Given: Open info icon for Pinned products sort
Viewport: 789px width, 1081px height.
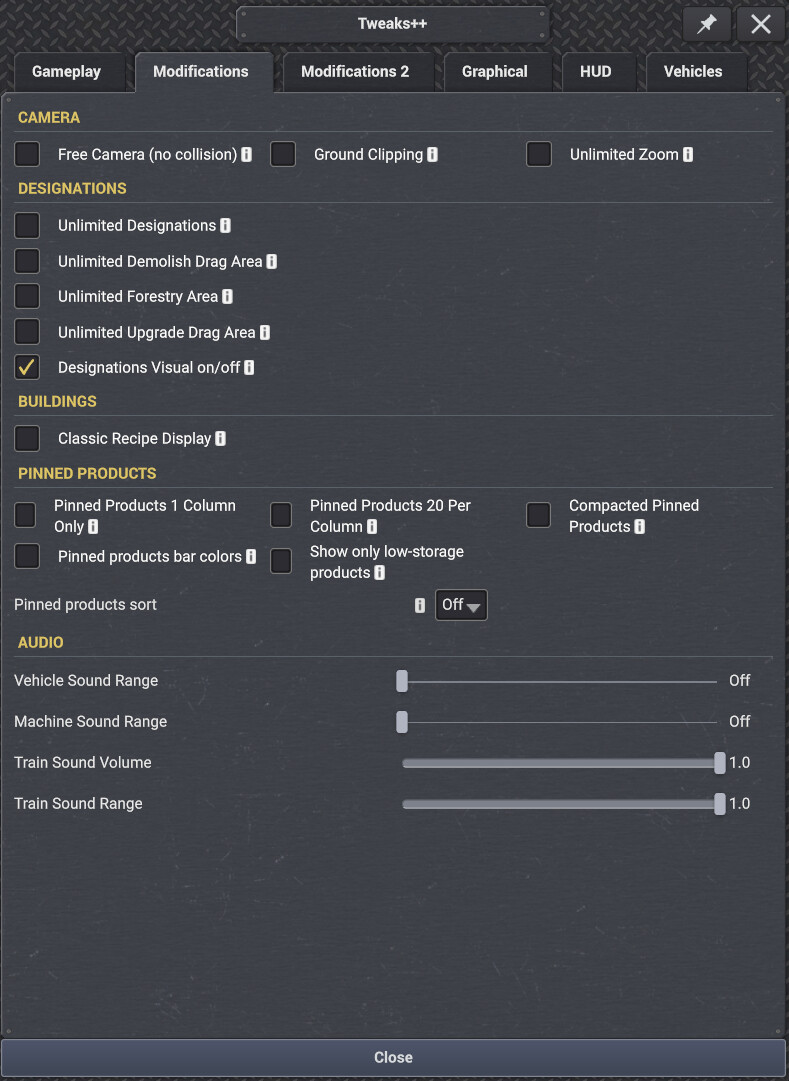Looking at the screenshot, I should [419, 605].
